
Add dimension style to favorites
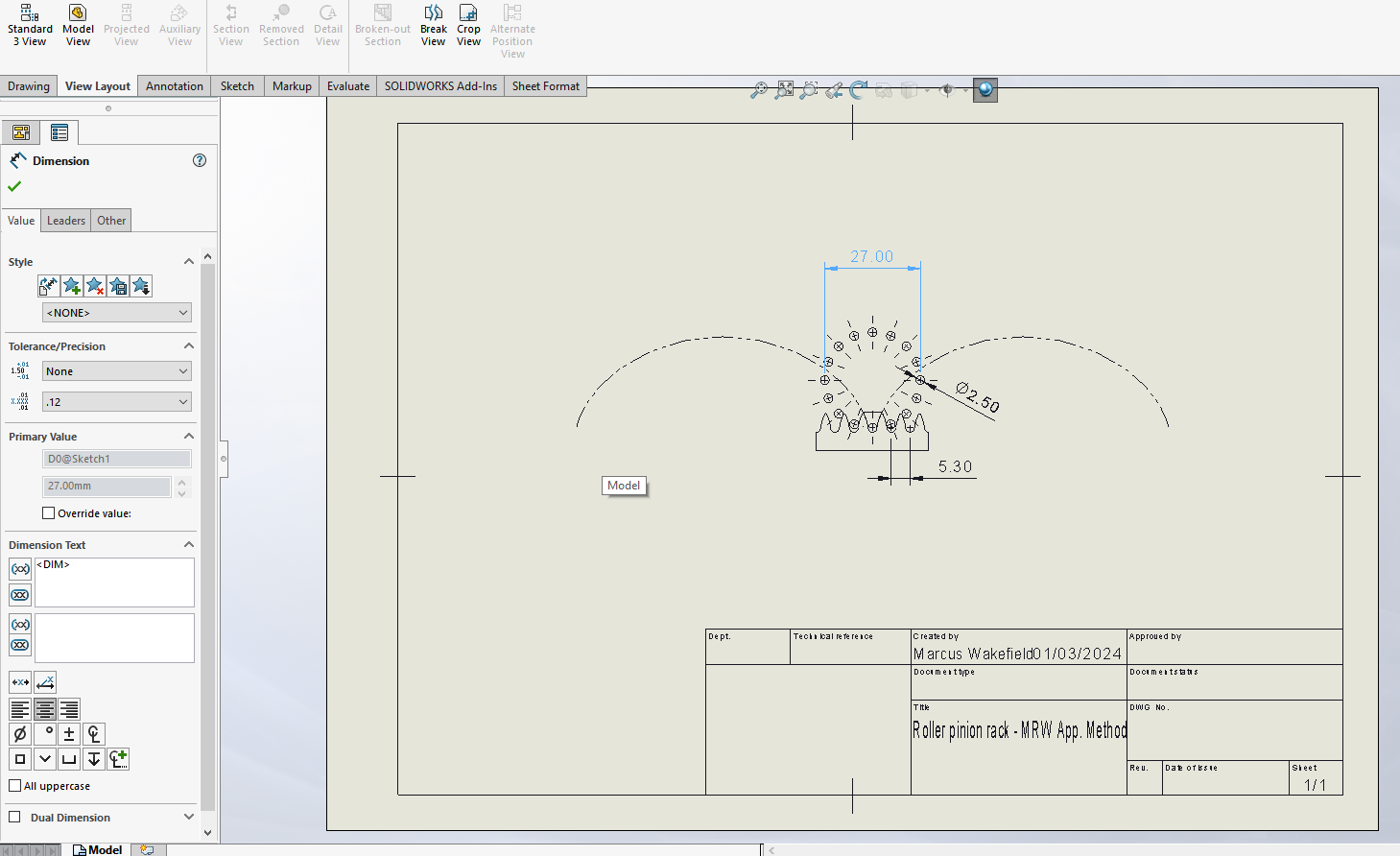point(71,285)
